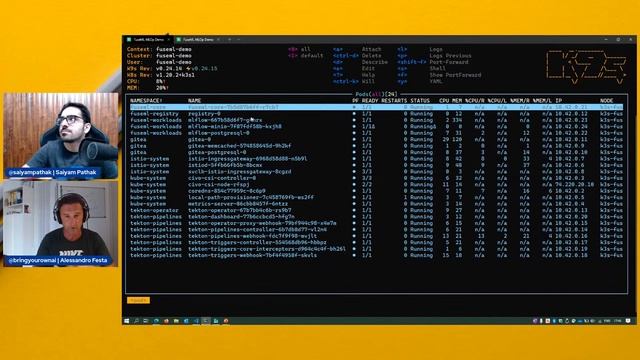
Task: Select the highlighted fuseml-core pod row
Action: pyautogui.click(x=376, y=107)
